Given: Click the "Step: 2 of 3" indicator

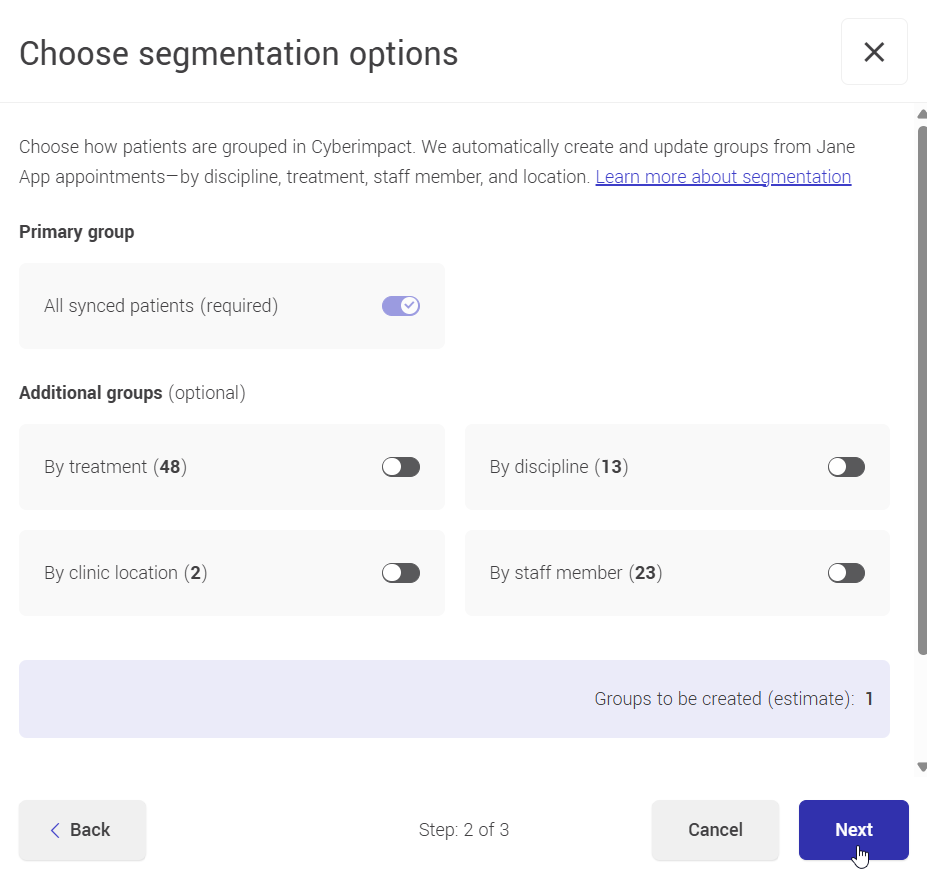Looking at the screenshot, I should 464,830.
